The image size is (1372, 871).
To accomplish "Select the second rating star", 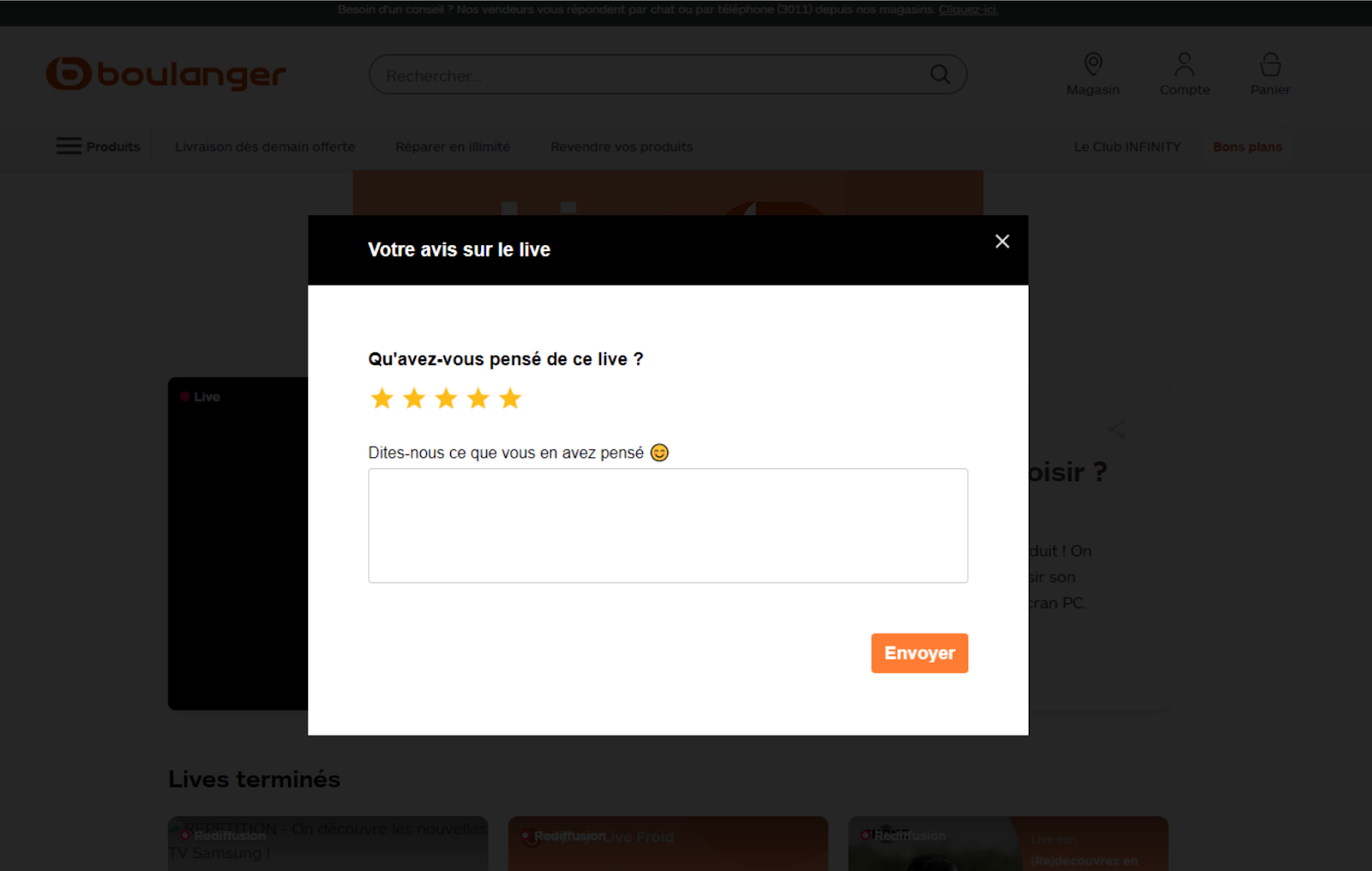I will [414, 398].
